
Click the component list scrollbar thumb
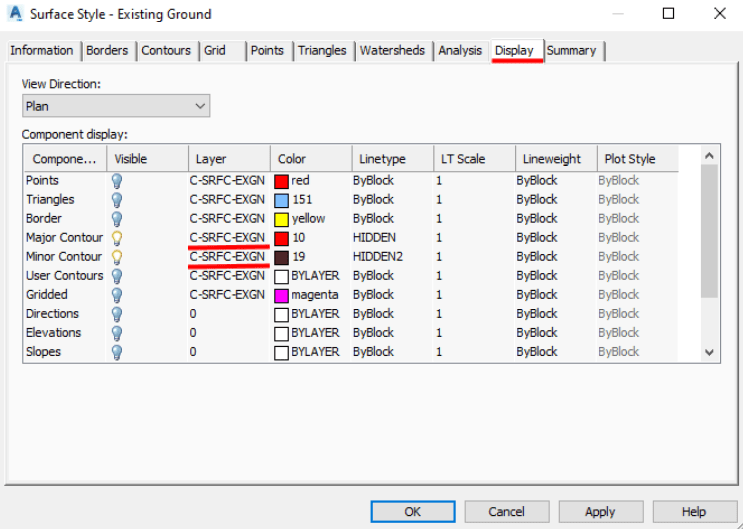[709, 231]
